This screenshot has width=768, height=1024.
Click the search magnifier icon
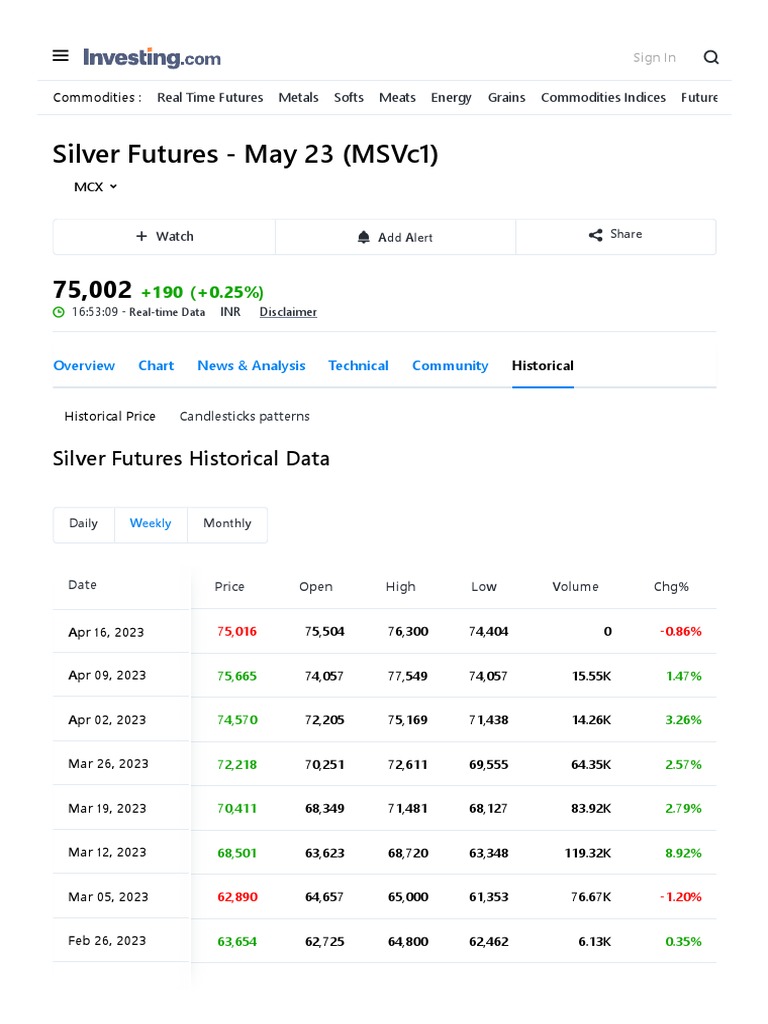tap(711, 57)
